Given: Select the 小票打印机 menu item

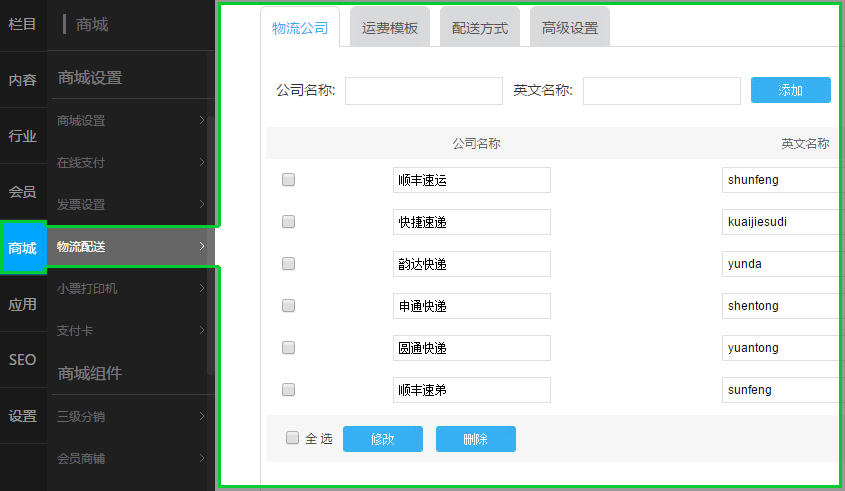Looking at the screenshot, I should (x=130, y=289).
